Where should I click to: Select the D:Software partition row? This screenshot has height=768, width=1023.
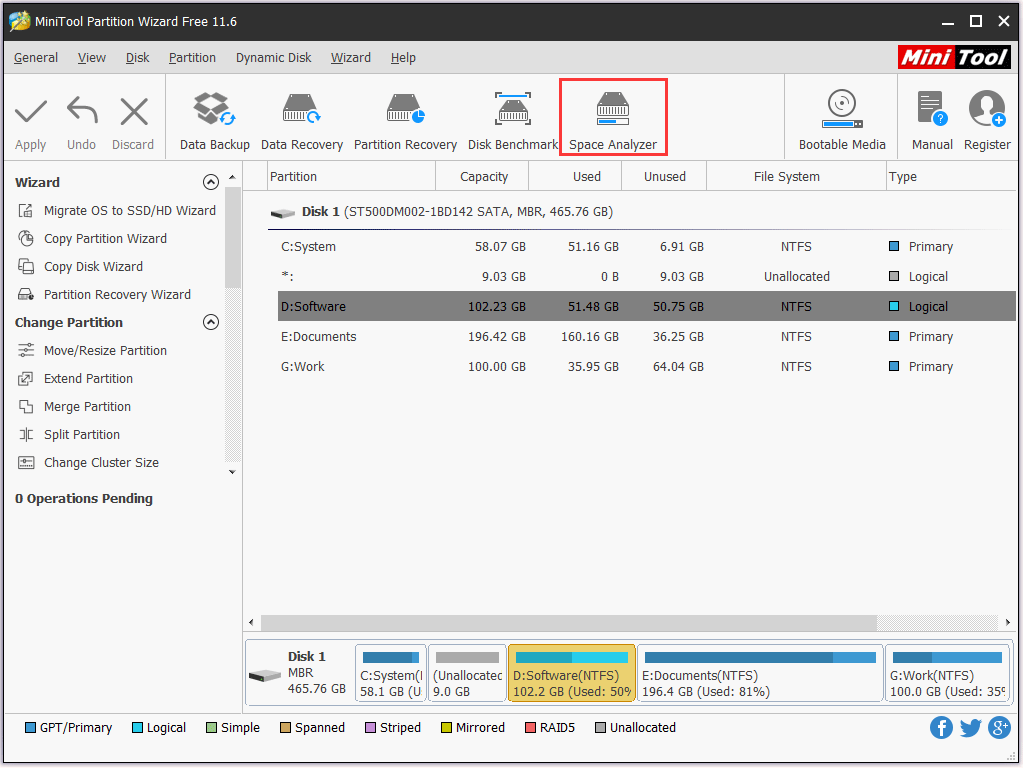[646, 307]
